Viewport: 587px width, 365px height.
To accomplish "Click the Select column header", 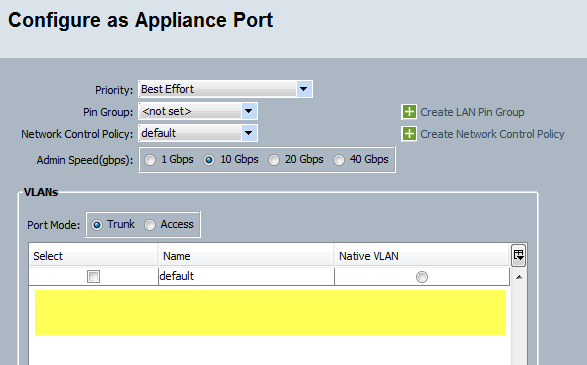I will tap(93, 256).
